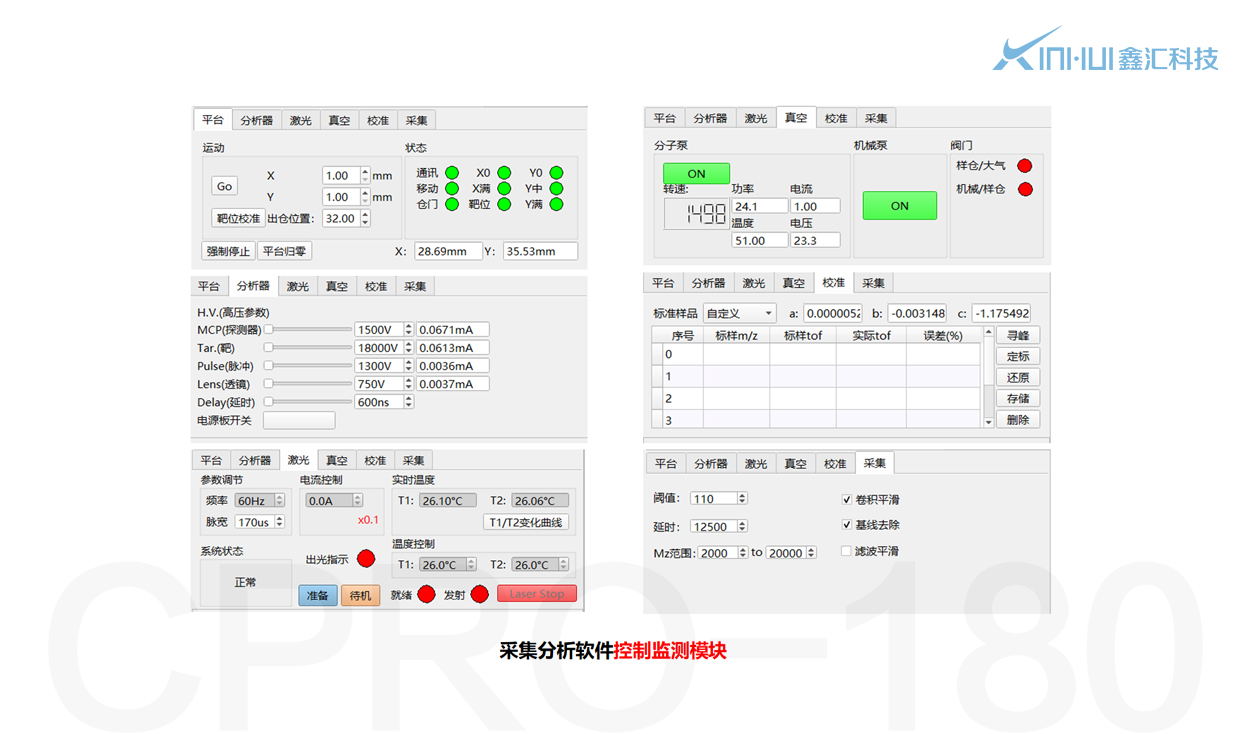
Task: Click the 靶位 status indicator light
Action: (504, 204)
